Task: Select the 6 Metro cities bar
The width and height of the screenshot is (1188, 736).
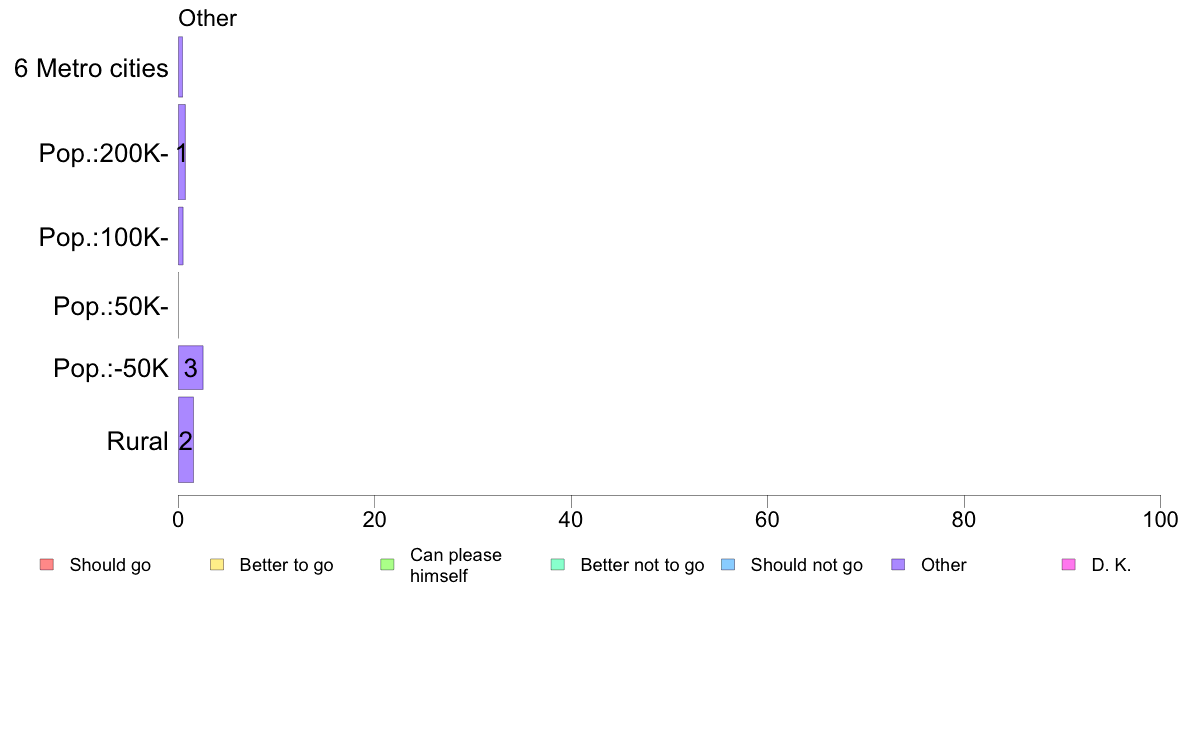Action: 180,67
